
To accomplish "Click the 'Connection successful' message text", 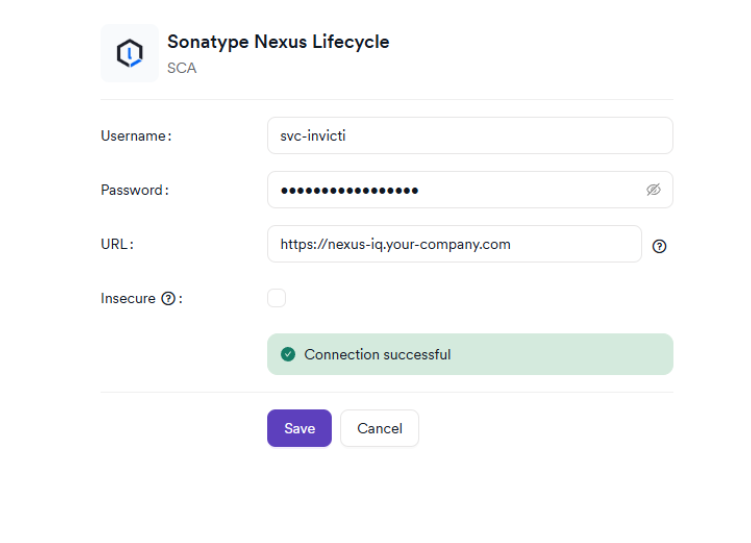I will point(377,354).
